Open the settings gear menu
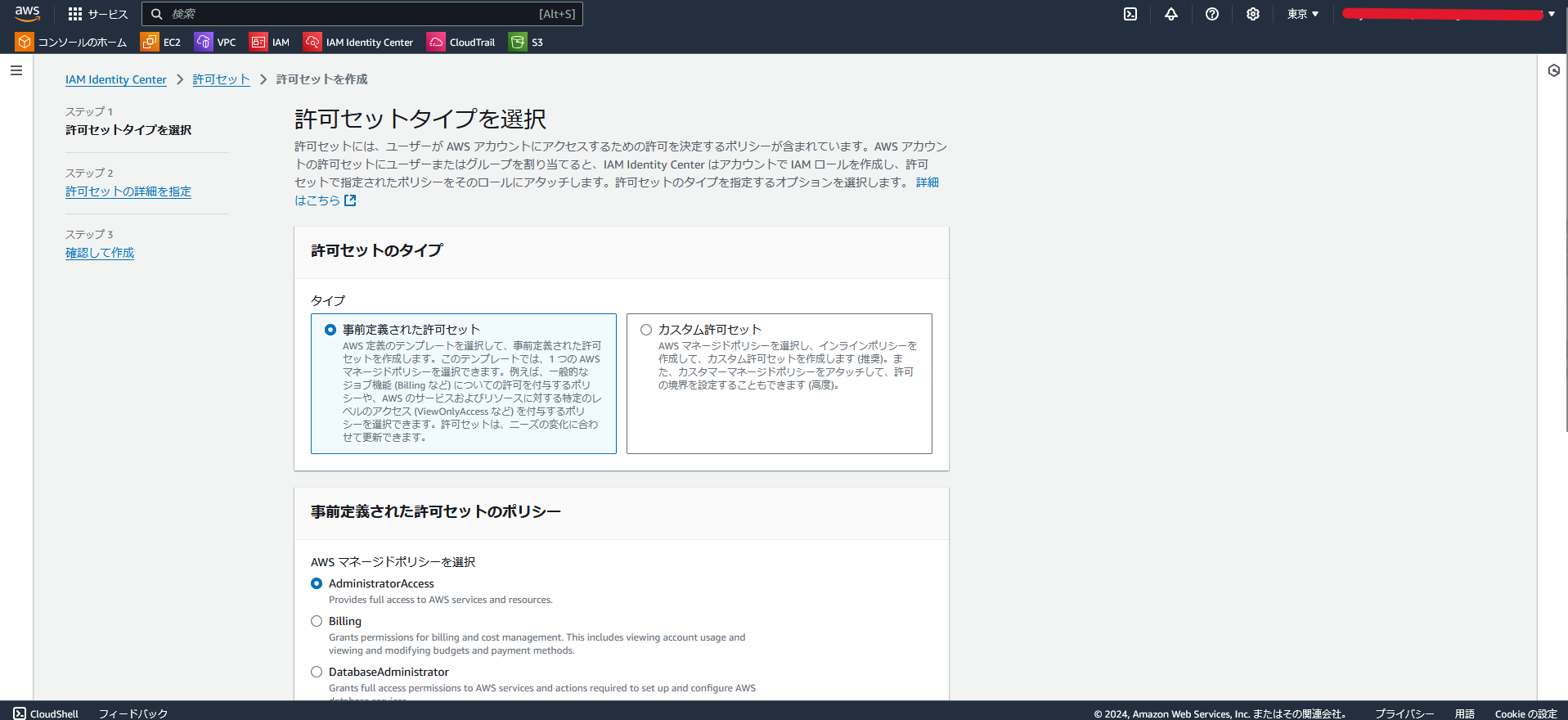The image size is (1568, 720). (1253, 14)
